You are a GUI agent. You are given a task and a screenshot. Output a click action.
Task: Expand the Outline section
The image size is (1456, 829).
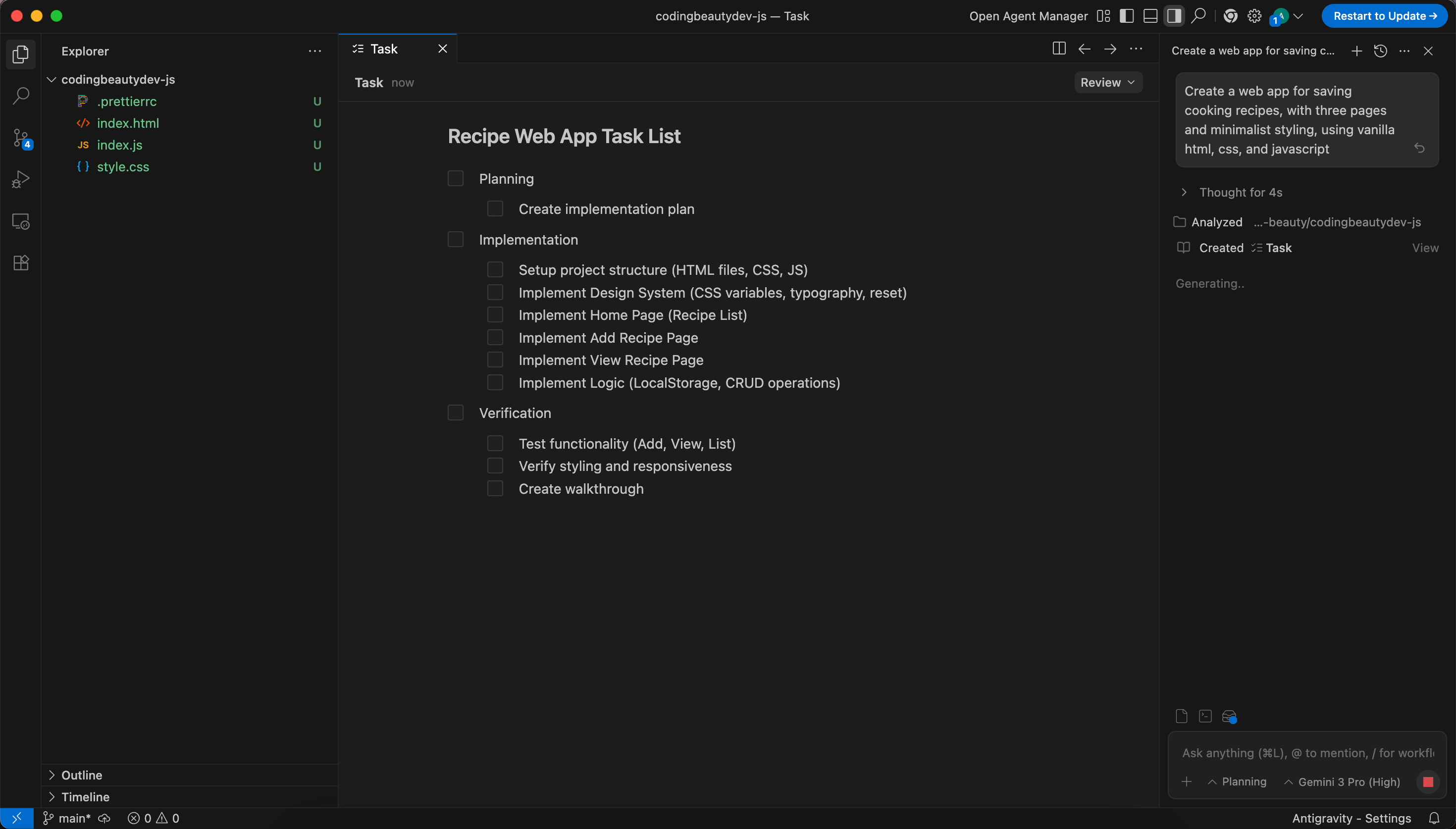click(82, 775)
